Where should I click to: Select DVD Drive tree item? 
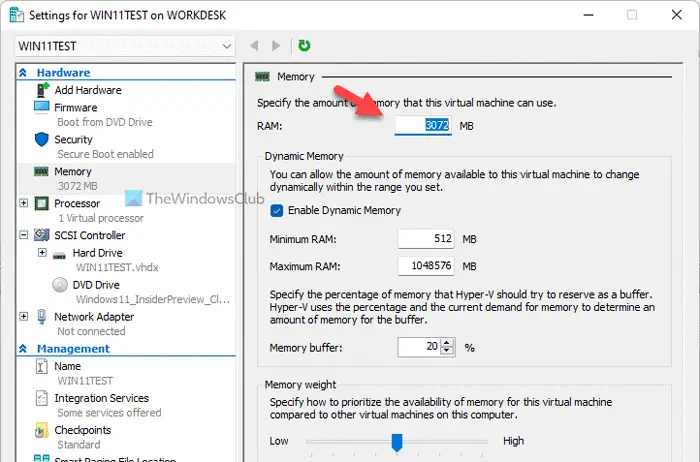click(x=96, y=285)
